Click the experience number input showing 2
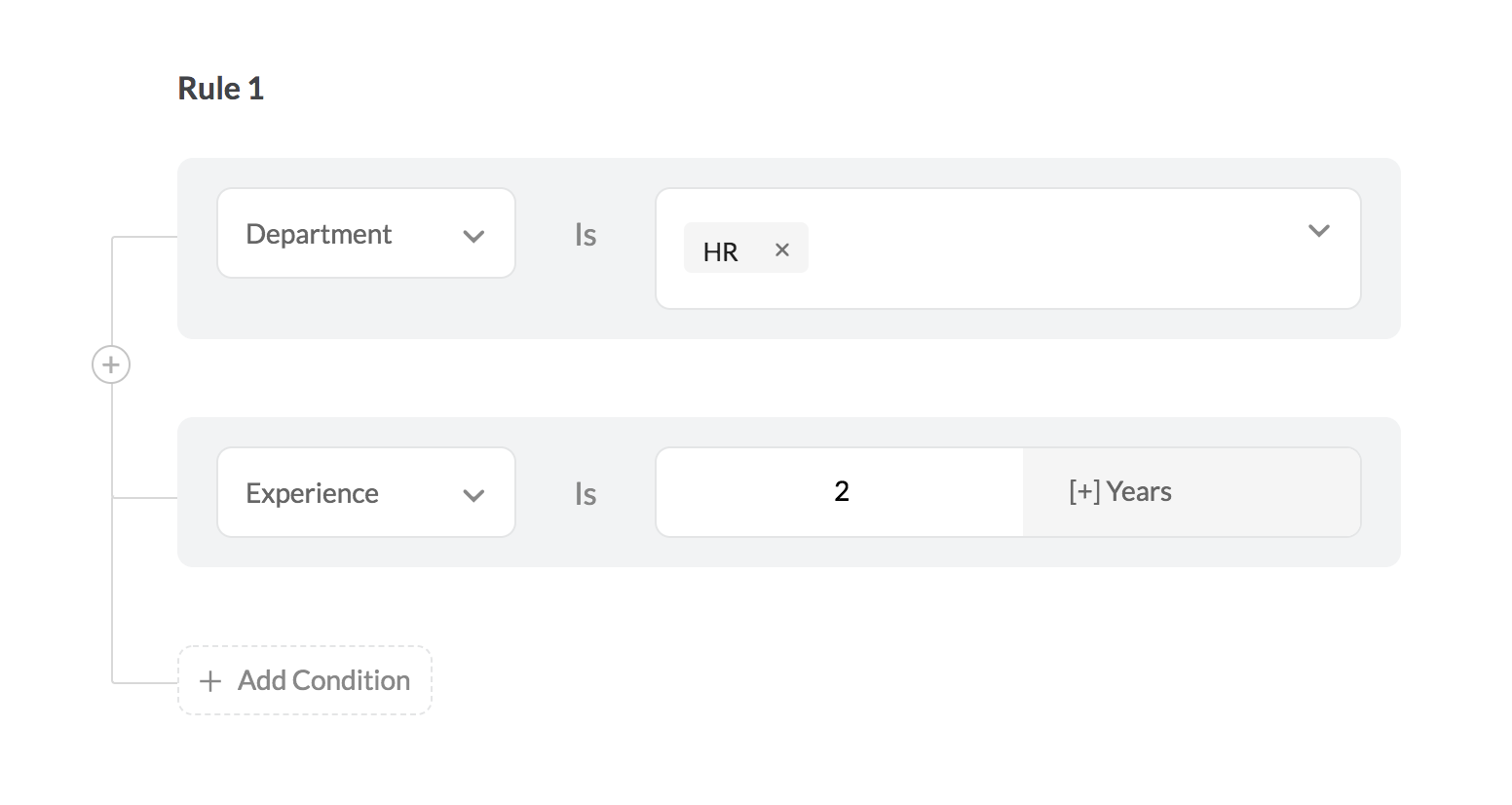 coord(840,492)
